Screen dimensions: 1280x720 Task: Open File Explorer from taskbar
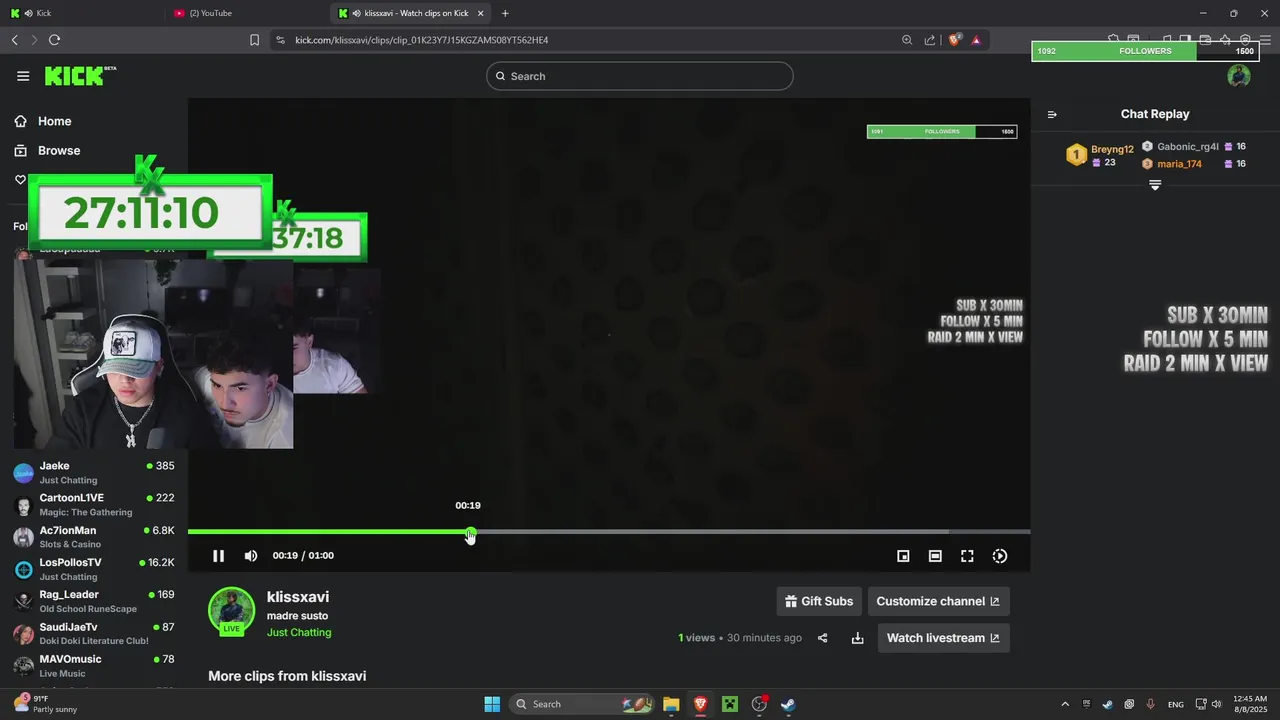pos(671,704)
